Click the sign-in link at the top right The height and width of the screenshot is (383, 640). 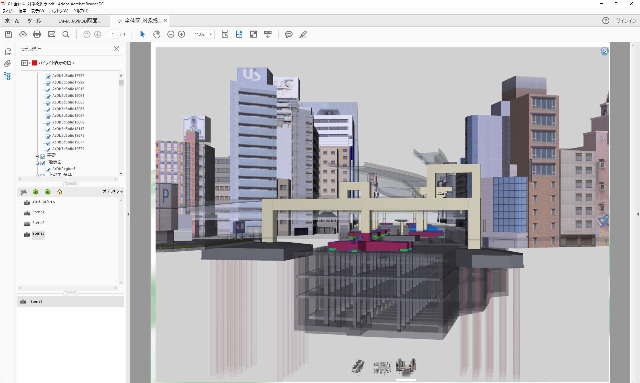(625, 20)
